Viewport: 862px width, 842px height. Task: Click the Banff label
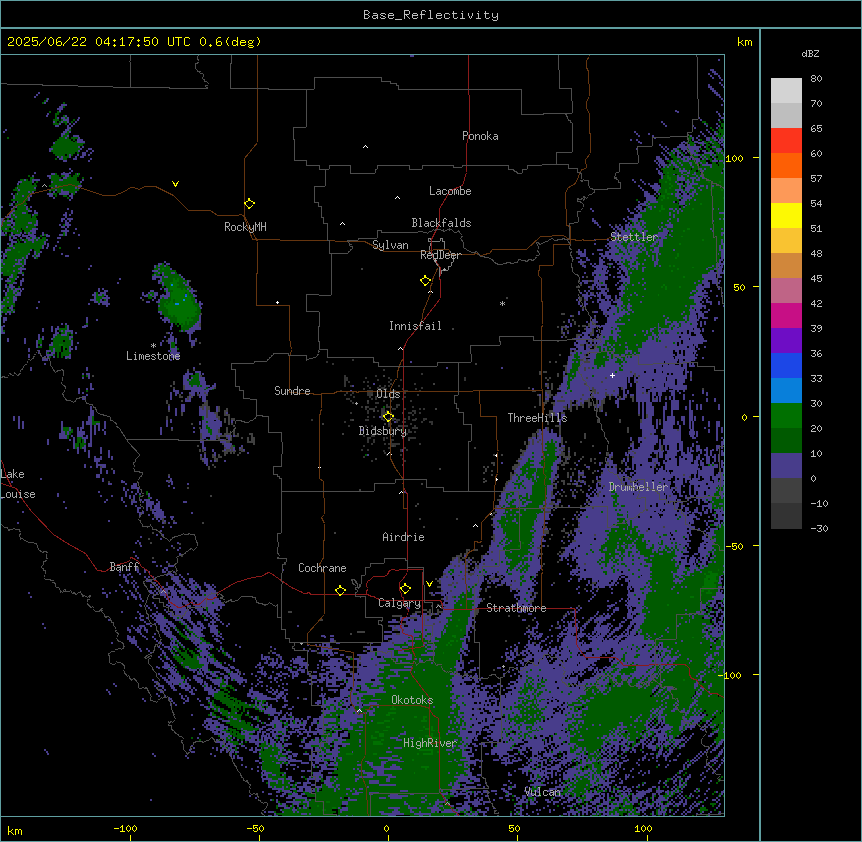coord(124,567)
